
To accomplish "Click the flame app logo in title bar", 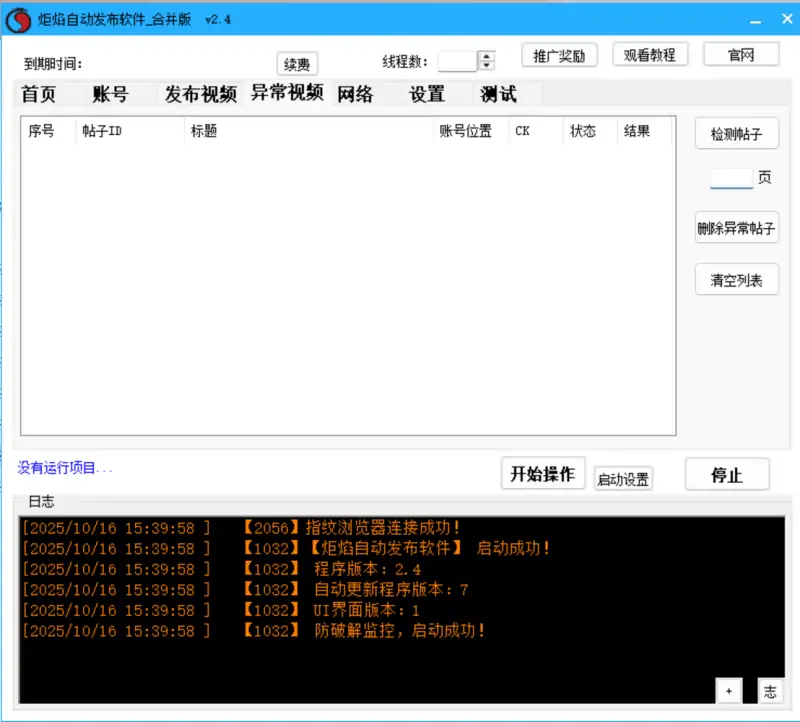I will tap(17, 20).
